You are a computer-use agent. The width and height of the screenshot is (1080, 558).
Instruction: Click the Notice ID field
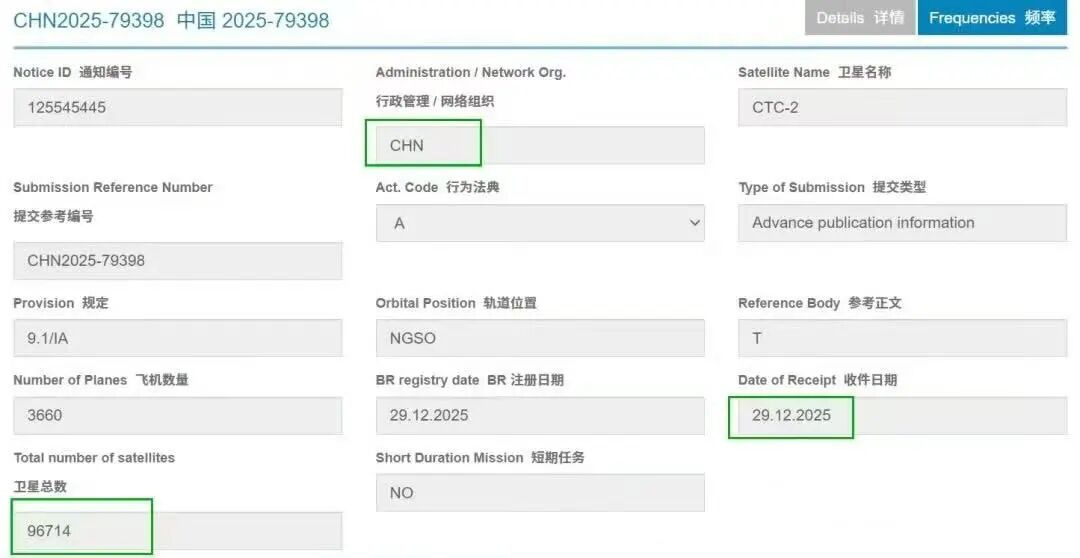[177, 107]
